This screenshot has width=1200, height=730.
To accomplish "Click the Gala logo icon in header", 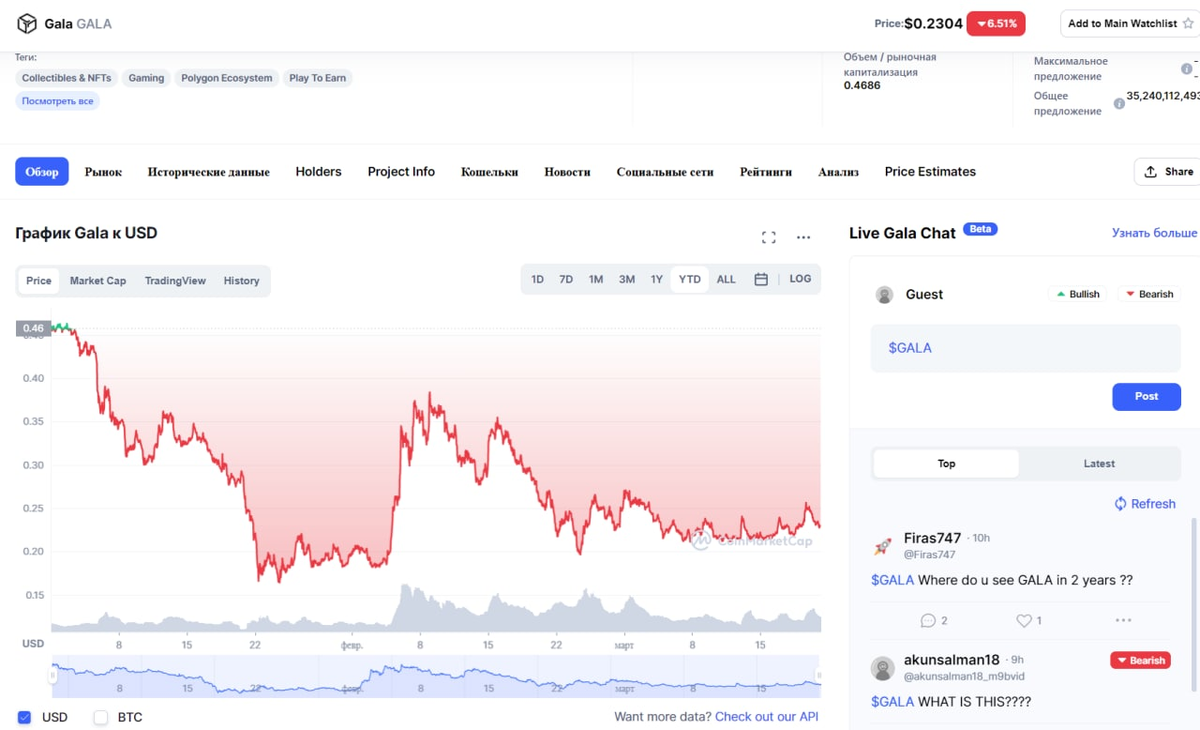I will [27, 23].
